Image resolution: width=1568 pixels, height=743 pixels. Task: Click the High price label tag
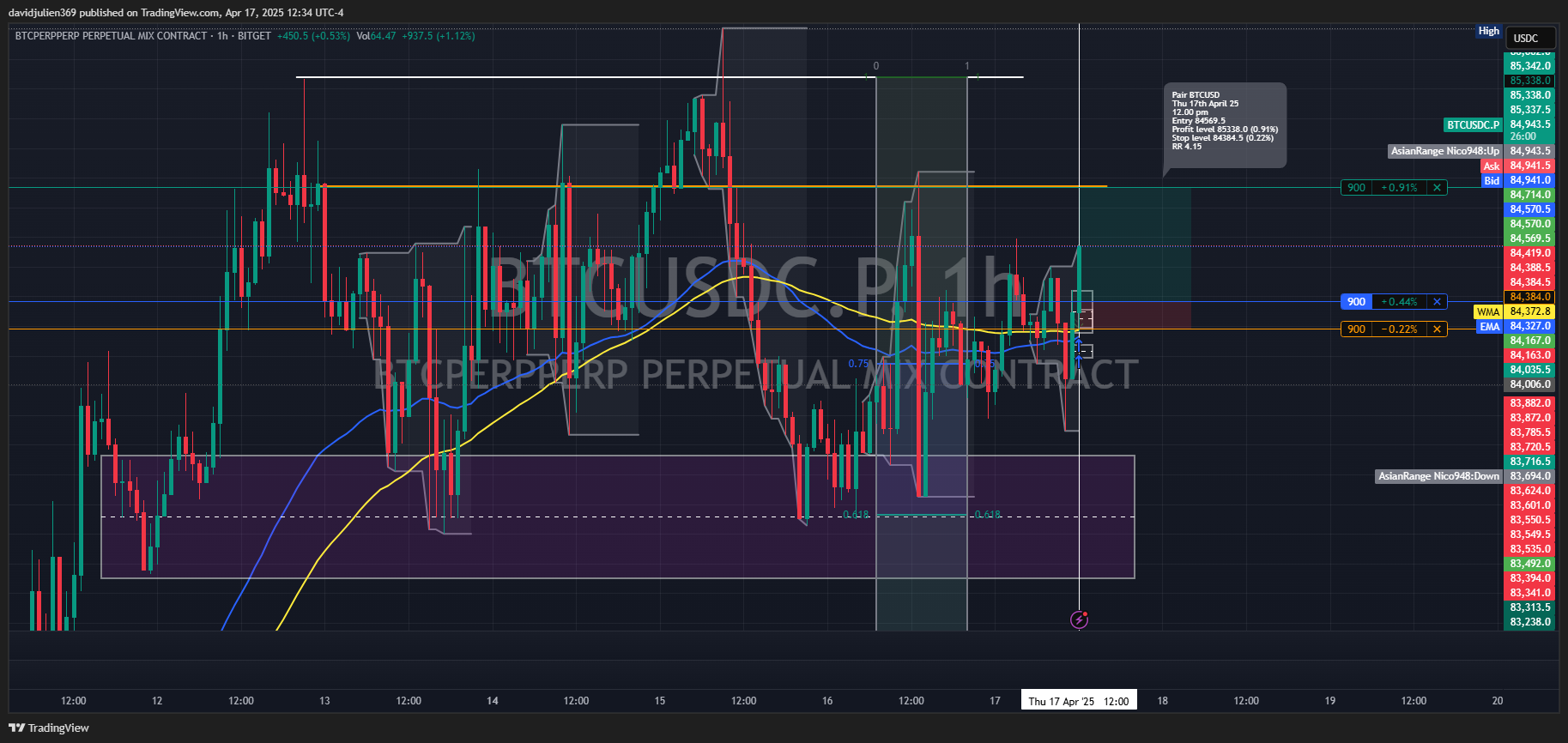click(1489, 31)
